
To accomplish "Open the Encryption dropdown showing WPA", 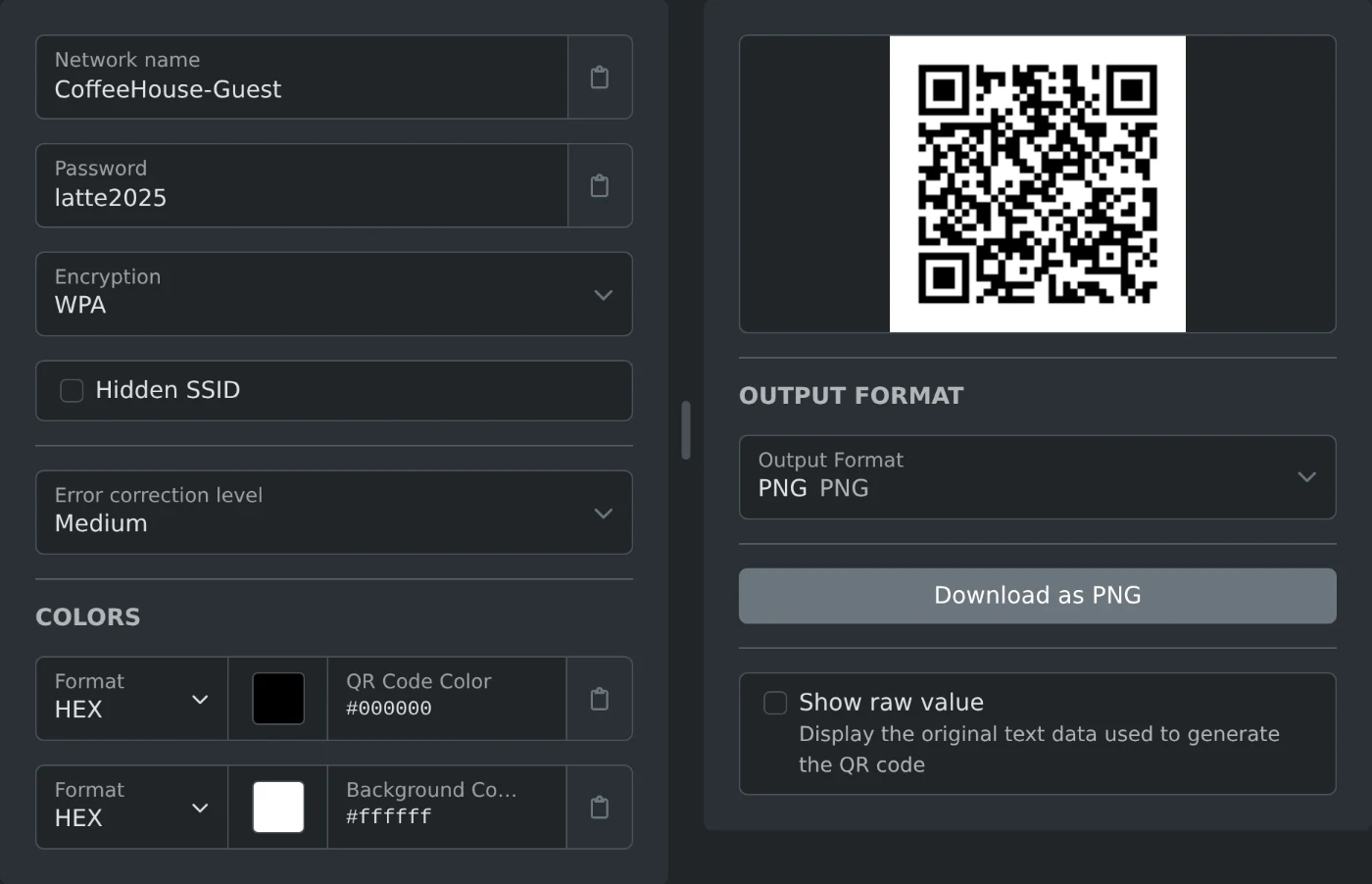I will pos(334,294).
